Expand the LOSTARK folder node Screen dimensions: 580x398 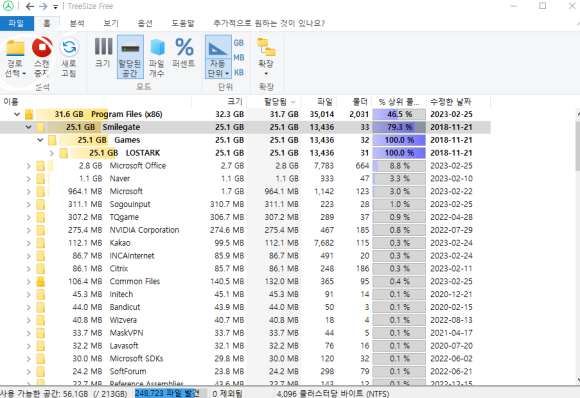[x=52, y=153]
